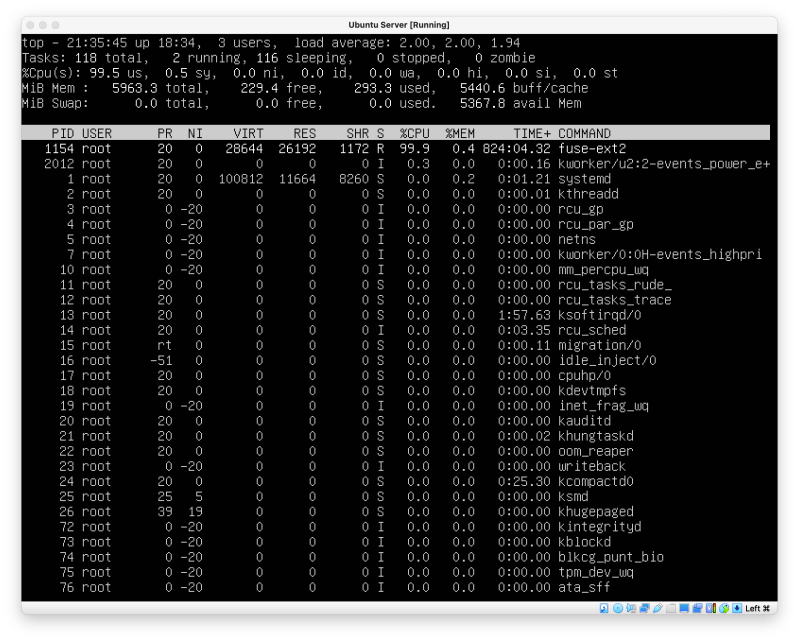Open the display settings status icon

684,608
